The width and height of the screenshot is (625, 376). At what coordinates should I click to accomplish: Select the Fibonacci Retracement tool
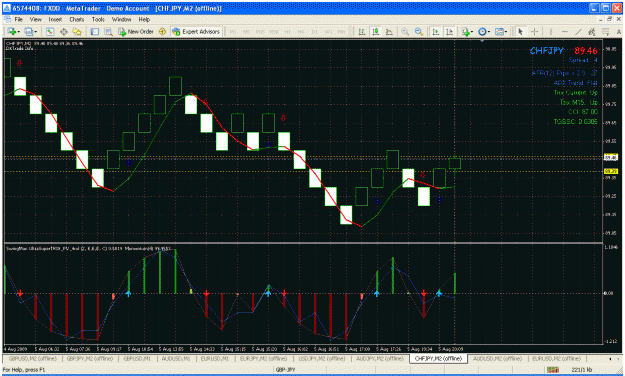(605, 31)
